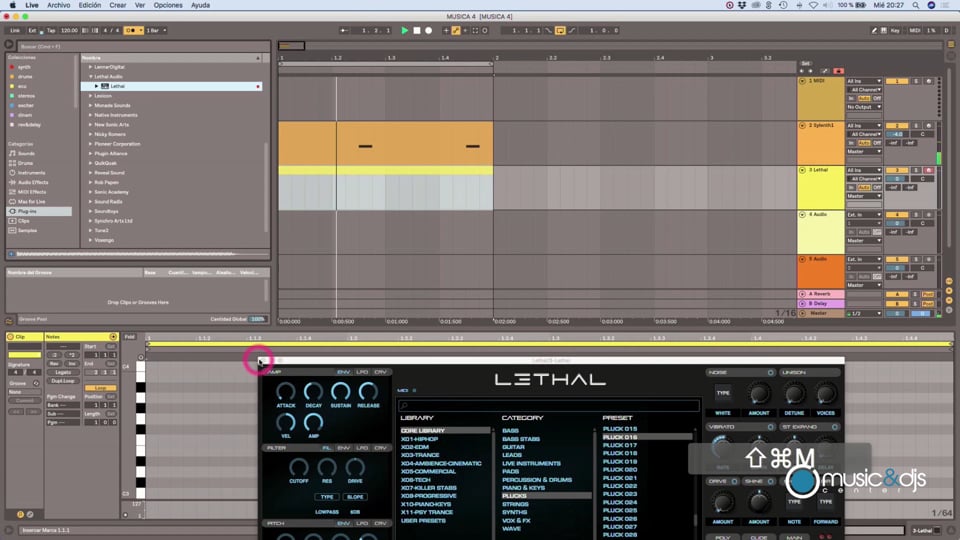Image resolution: width=960 pixels, height=540 pixels.
Task: Switch amp section to LFO tab
Action: [x=362, y=372]
